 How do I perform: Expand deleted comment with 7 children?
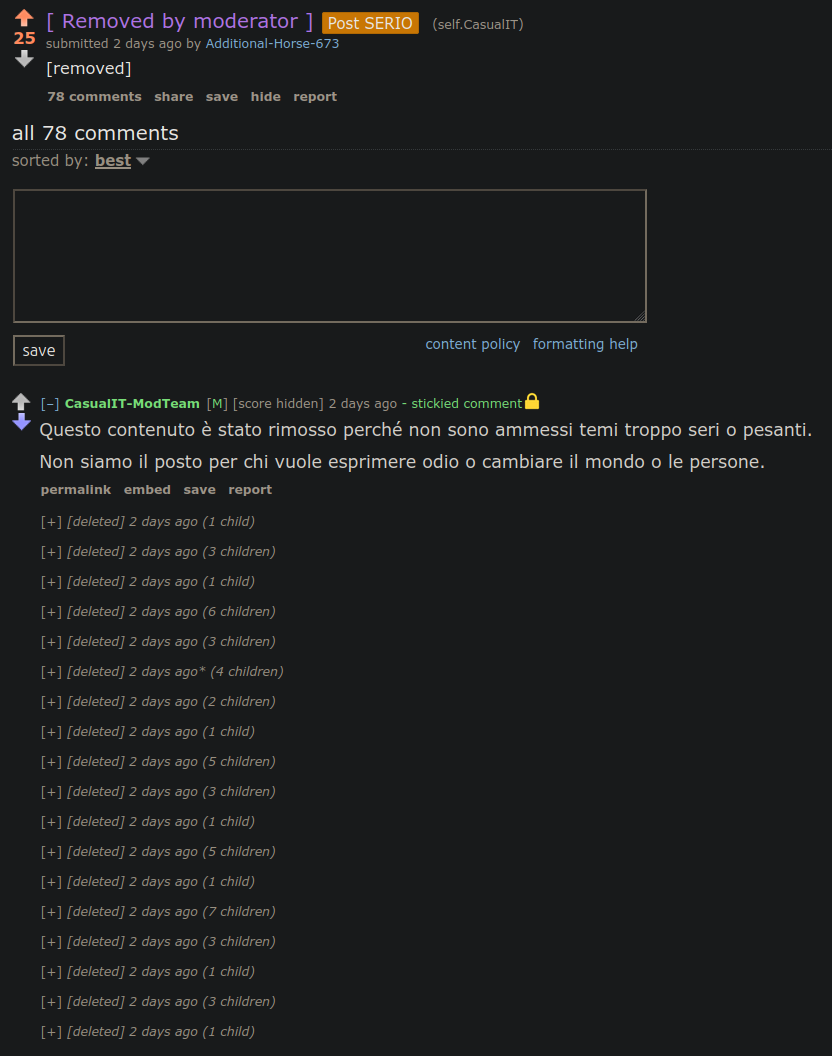pyautogui.click(x=51, y=912)
